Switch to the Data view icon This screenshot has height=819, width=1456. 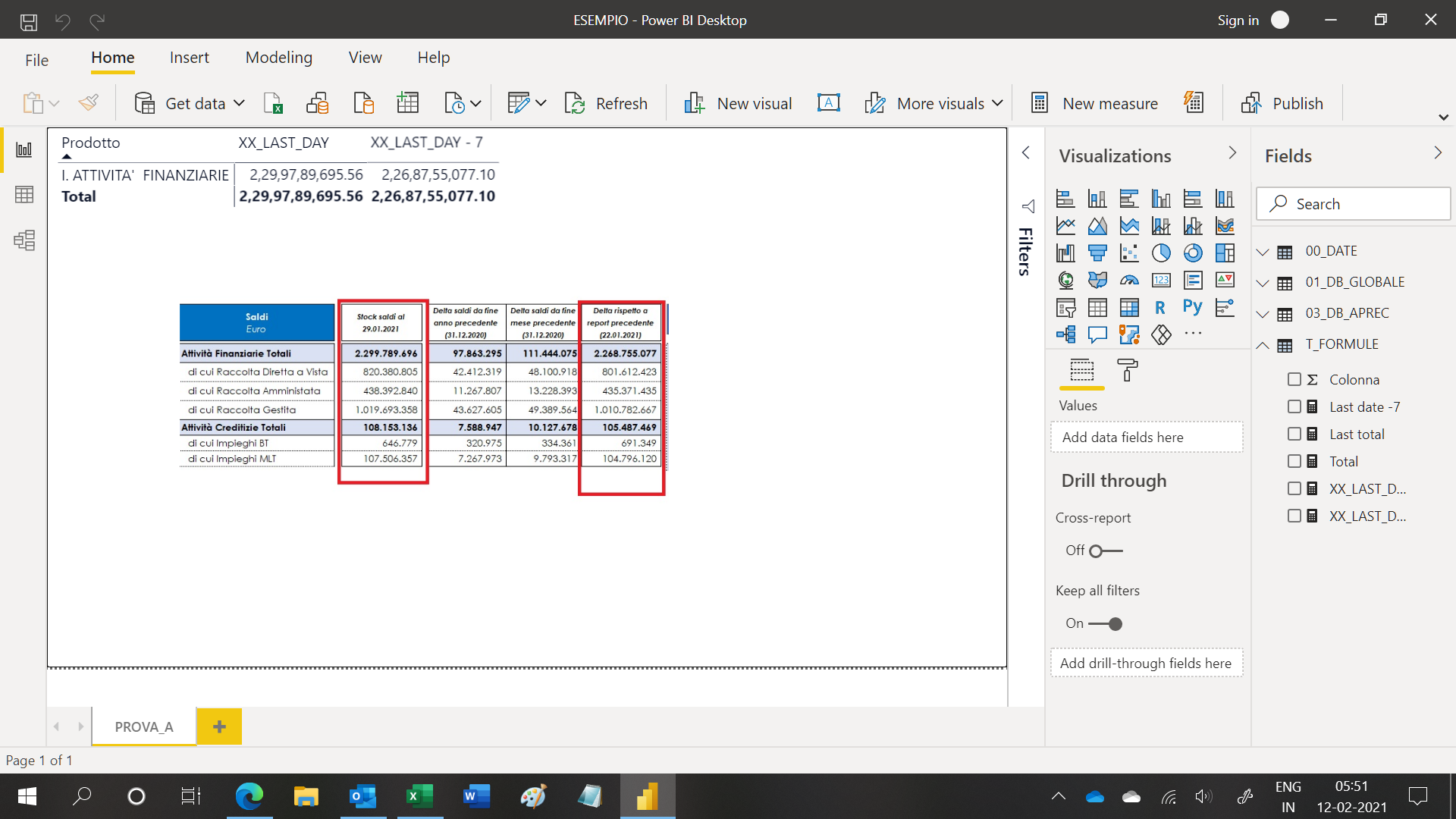click(x=24, y=195)
